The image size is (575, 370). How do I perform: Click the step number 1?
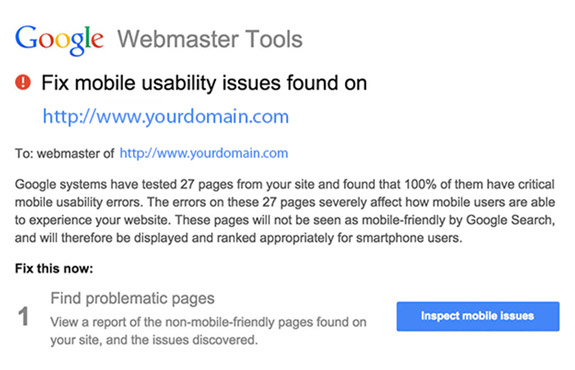coord(23,316)
